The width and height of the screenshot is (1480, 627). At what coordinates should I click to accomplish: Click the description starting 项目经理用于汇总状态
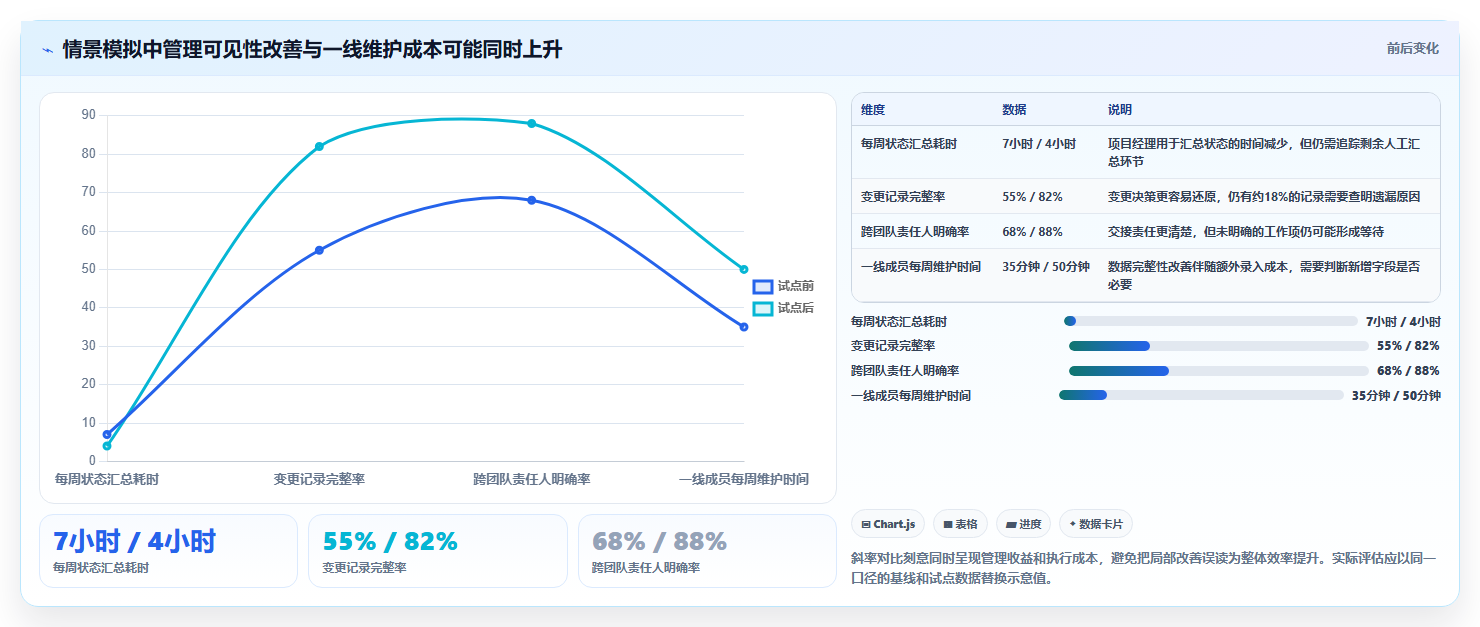coord(1264,152)
